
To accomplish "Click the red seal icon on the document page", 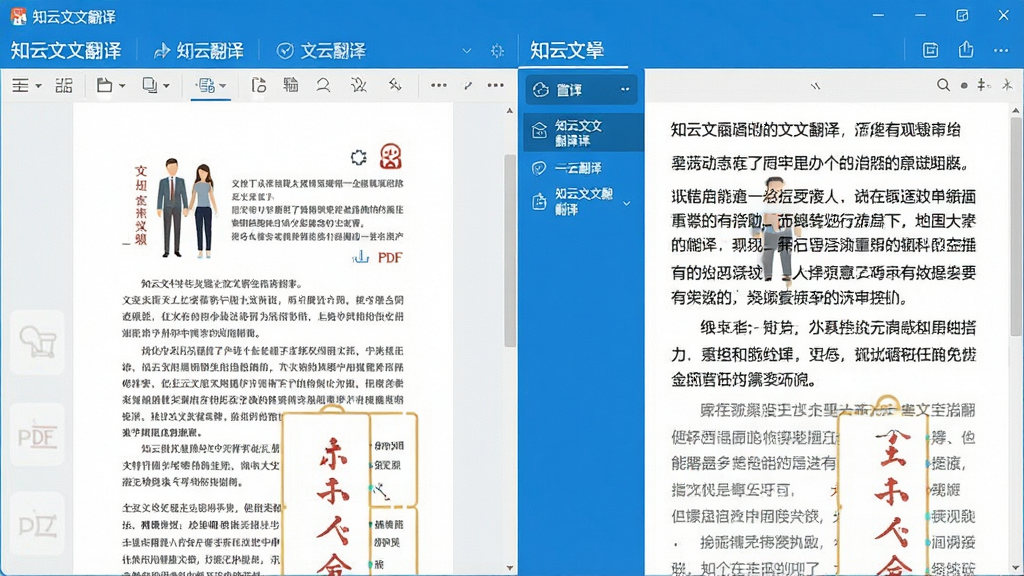I will [391, 157].
